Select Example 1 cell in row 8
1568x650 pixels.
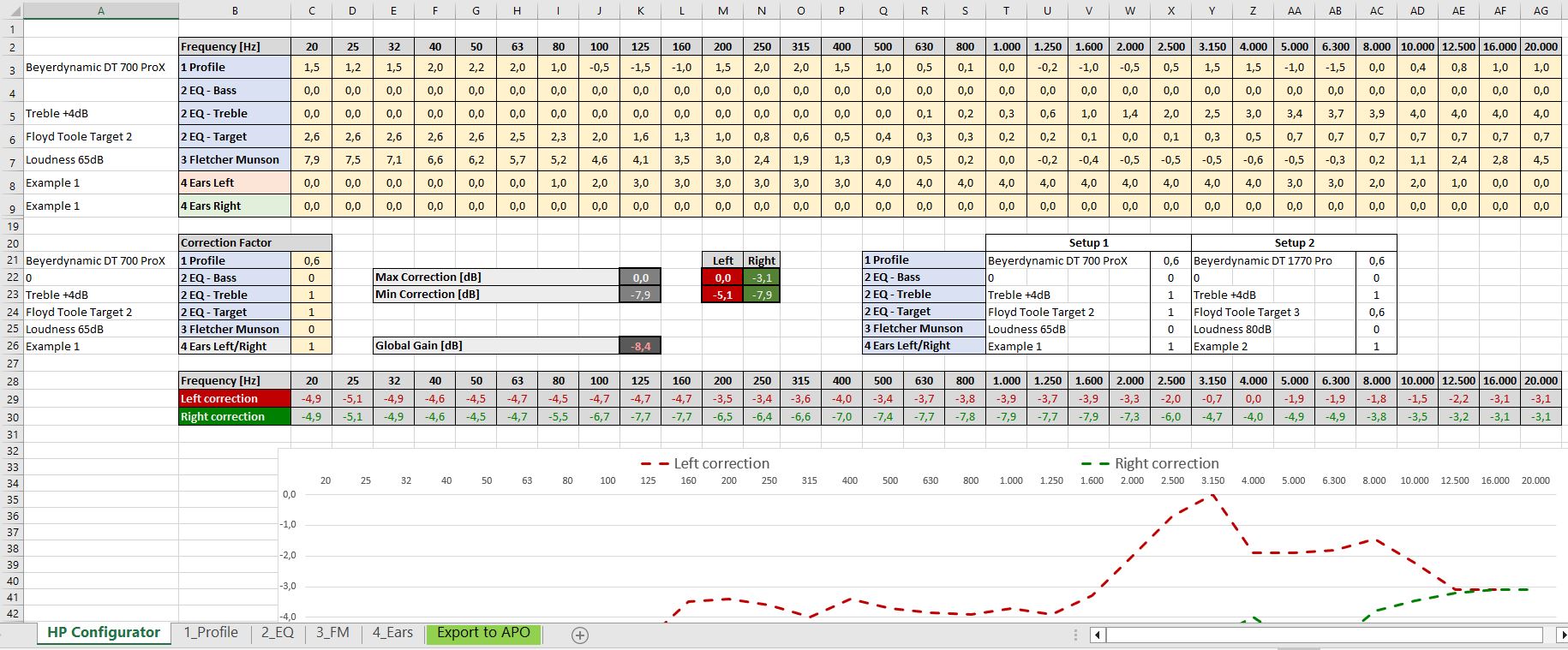tap(101, 183)
